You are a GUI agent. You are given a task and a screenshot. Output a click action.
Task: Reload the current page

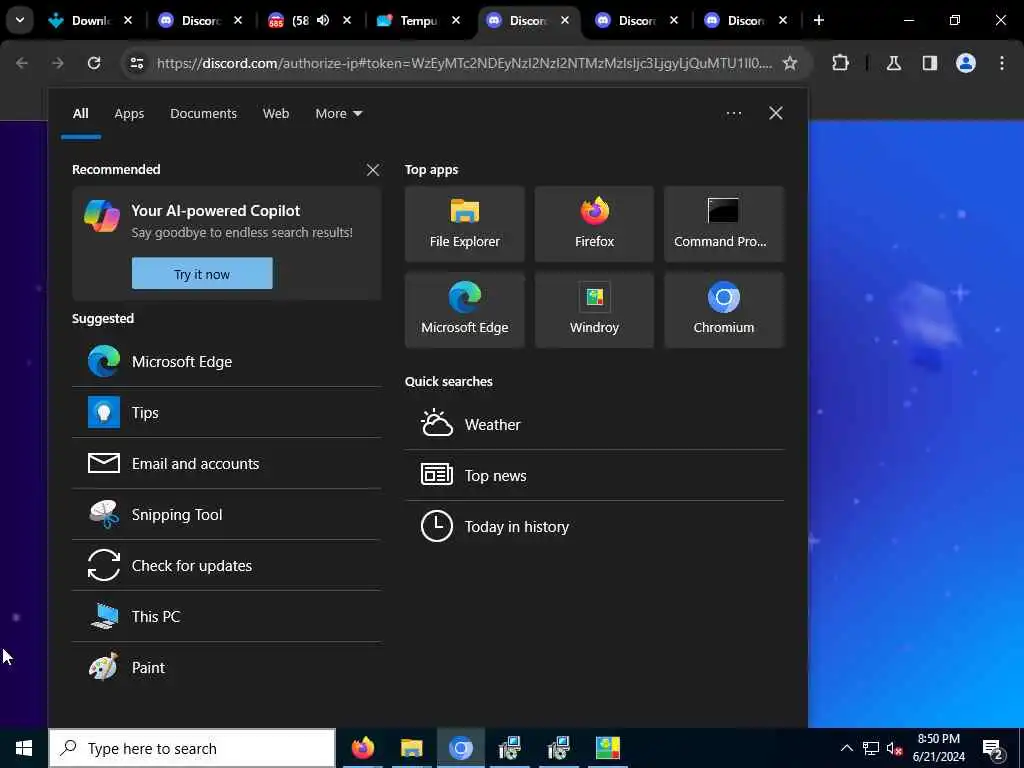coord(94,63)
